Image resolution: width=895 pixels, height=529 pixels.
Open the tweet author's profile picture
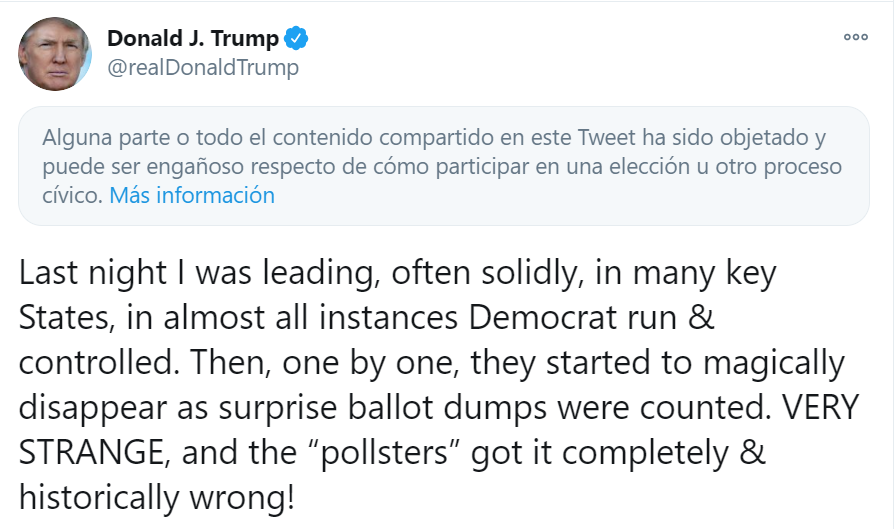point(55,53)
